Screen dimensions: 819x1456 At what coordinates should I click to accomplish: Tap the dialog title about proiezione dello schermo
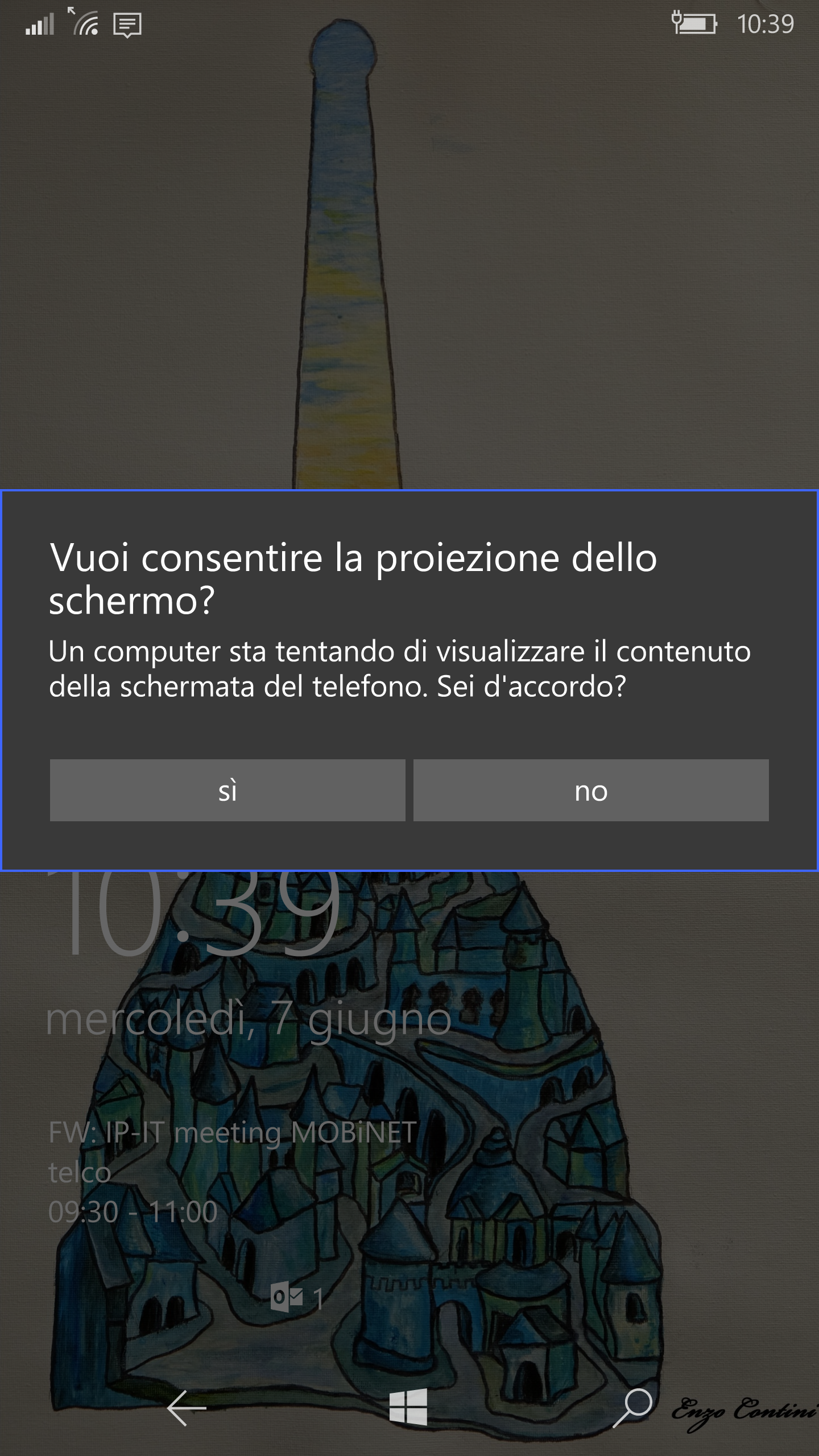coord(353,578)
